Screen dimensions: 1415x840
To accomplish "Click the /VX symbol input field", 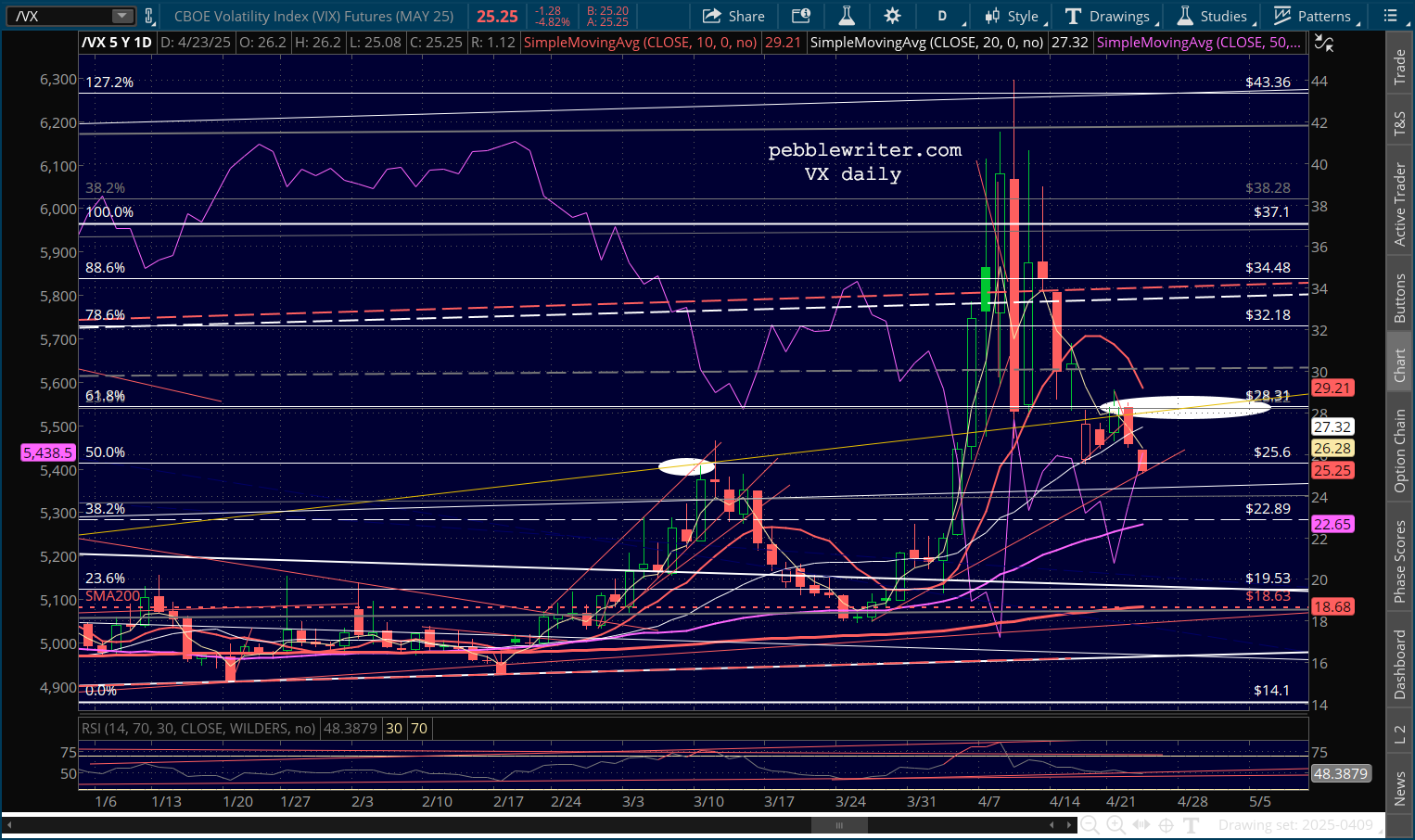I will tap(60, 16).
